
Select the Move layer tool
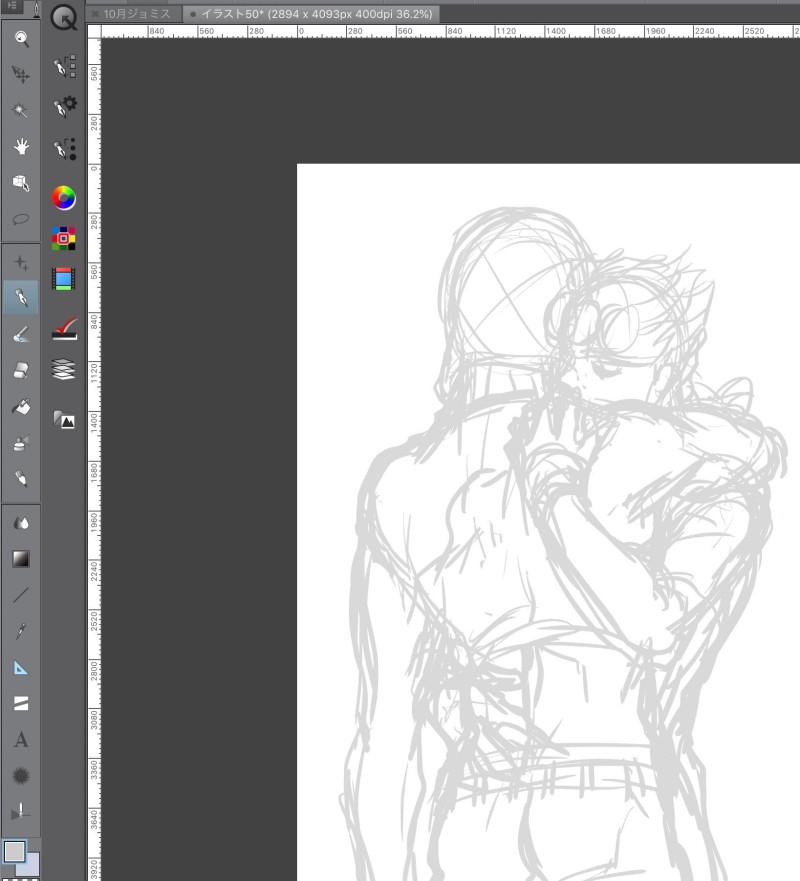pos(20,75)
